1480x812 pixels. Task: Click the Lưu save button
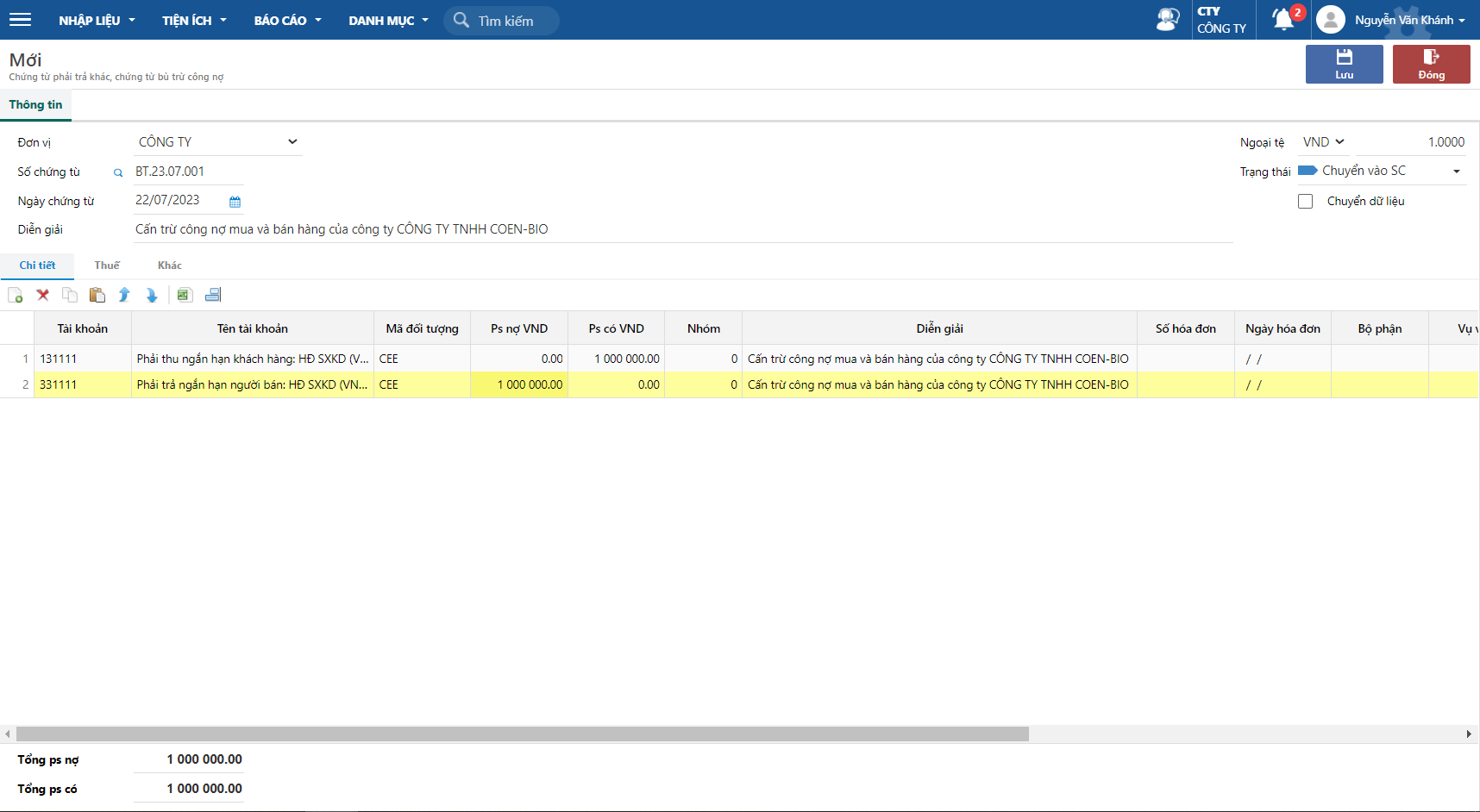point(1344,65)
